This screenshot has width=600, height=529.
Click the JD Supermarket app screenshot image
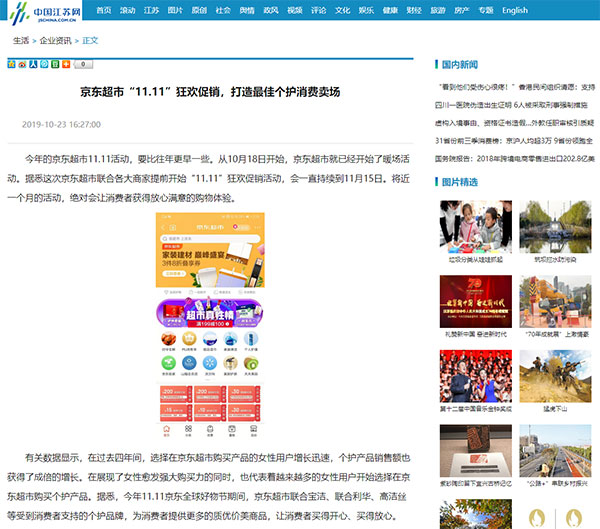[210, 325]
